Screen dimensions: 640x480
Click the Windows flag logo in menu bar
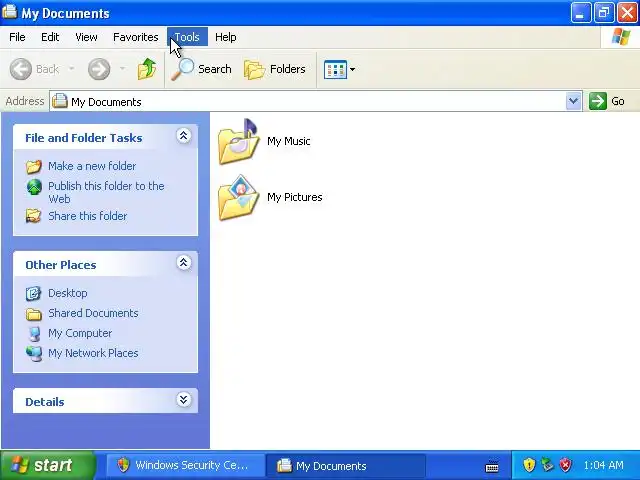coord(621,37)
